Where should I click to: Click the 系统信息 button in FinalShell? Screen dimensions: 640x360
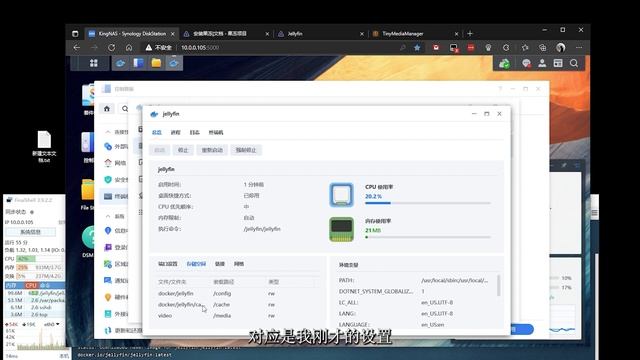point(31,232)
